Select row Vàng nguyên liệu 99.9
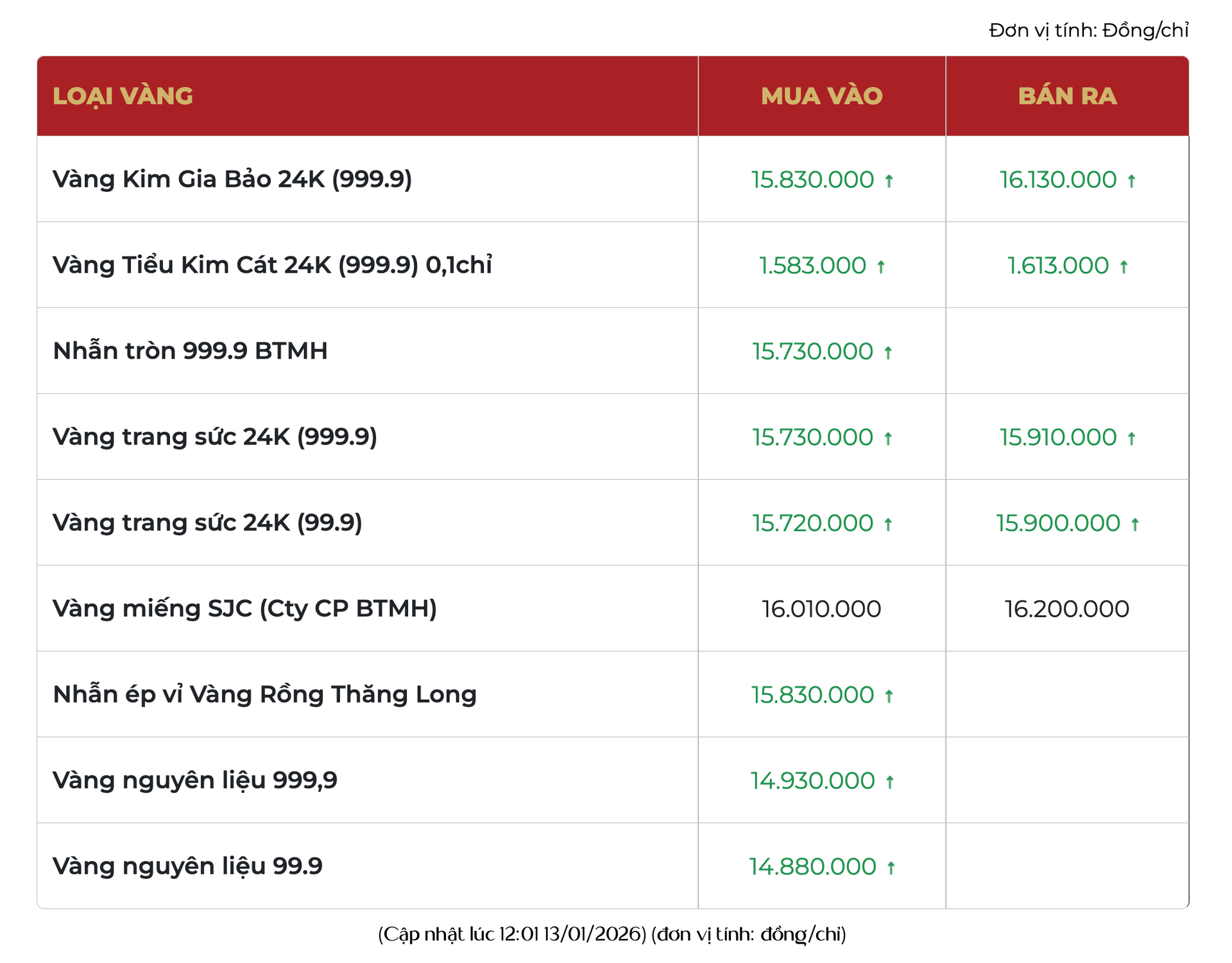Image resolution: width=1232 pixels, height=963 pixels. [x=613, y=867]
